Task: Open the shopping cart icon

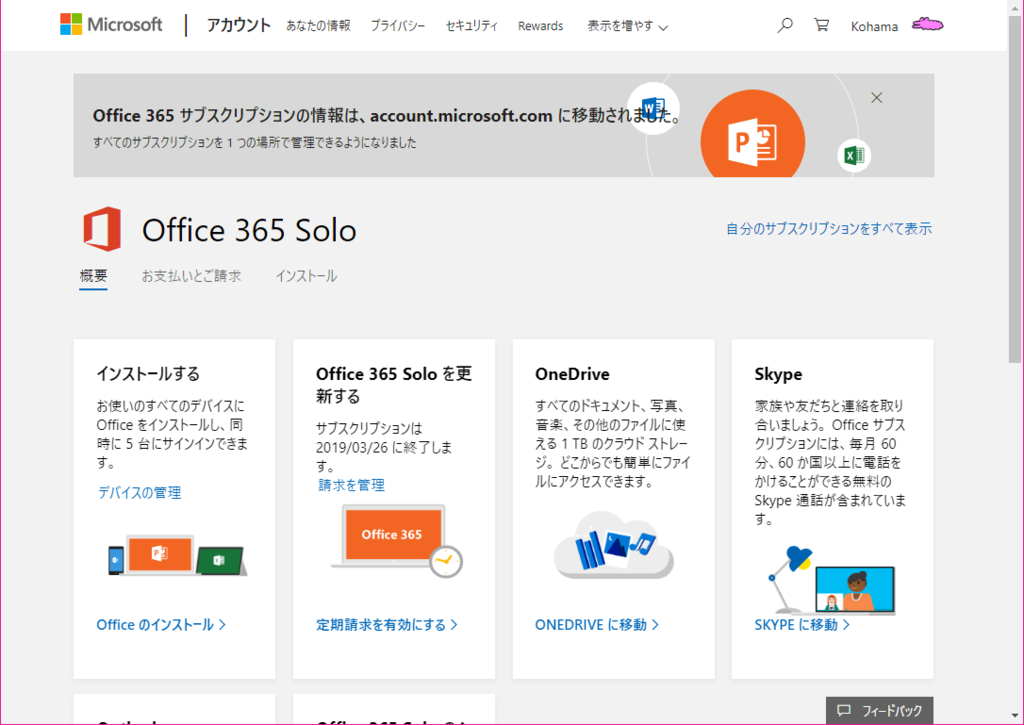Action: tap(822, 25)
